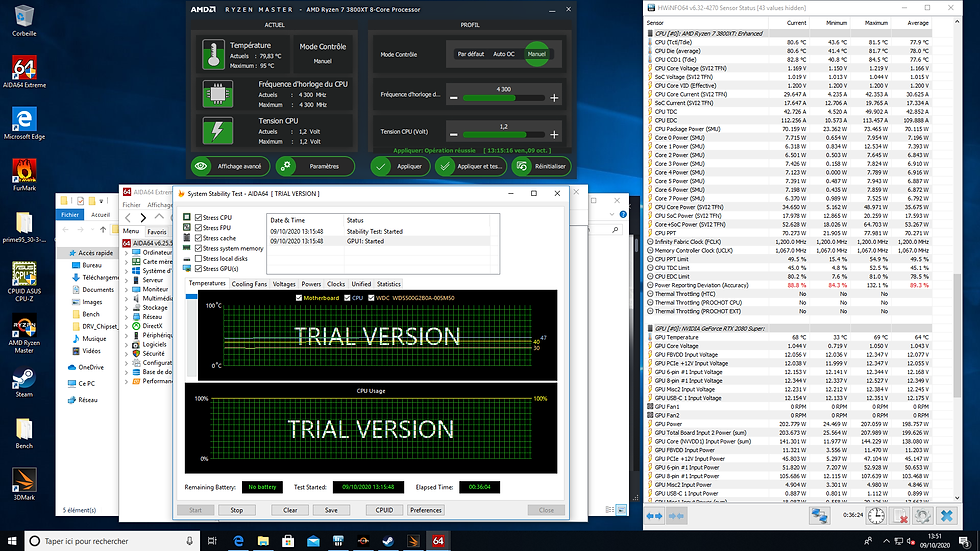
Task: Switch to Powers tab
Action: [311, 284]
